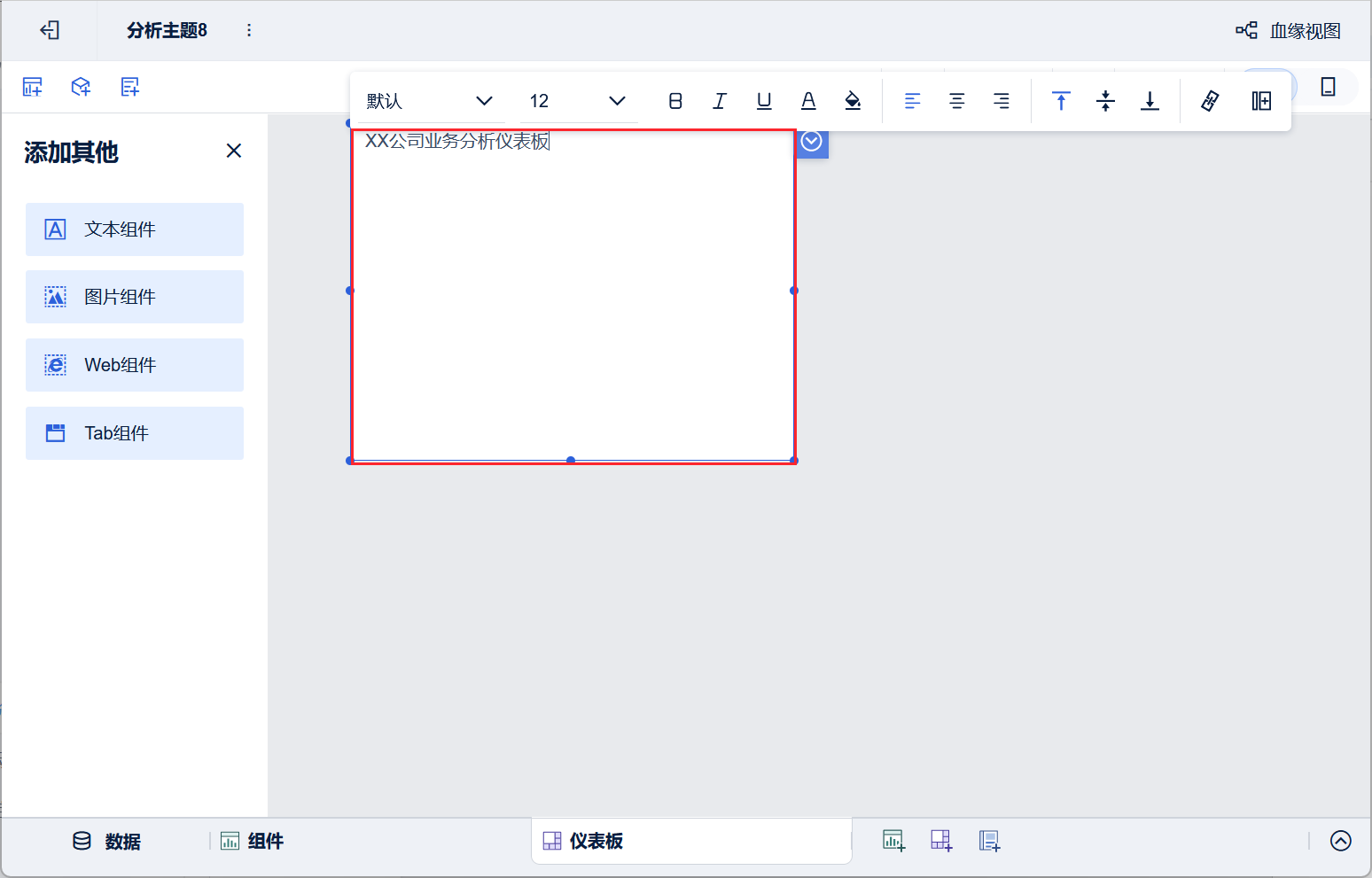
Task: Add a Web组件 web component
Action: (x=135, y=365)
